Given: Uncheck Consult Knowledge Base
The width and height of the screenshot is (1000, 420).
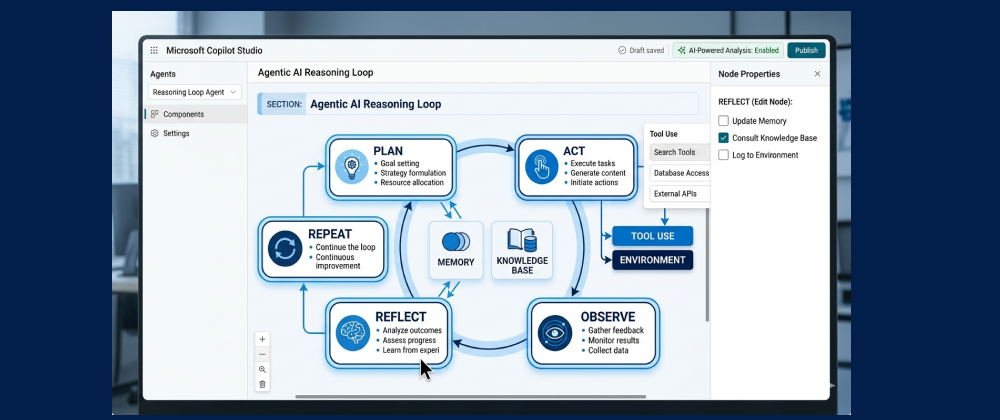Looking at the screenshot, I should [723, 138].
